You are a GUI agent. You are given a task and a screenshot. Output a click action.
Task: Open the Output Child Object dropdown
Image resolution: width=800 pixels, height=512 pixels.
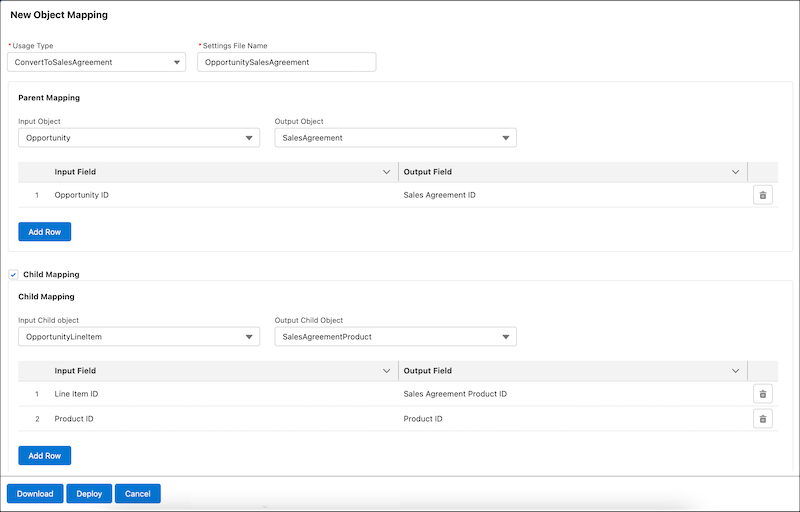click(395, 337)
